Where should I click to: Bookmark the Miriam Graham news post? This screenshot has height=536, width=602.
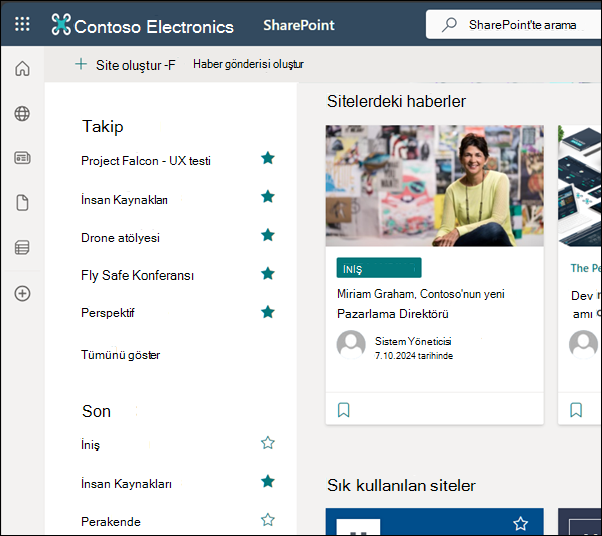344,410
